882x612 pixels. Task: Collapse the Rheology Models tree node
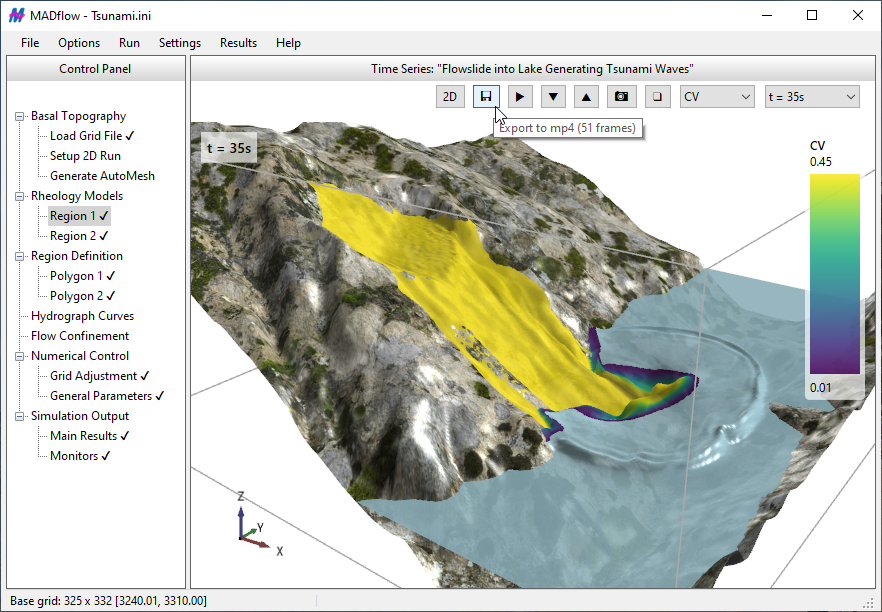[19, 196]
